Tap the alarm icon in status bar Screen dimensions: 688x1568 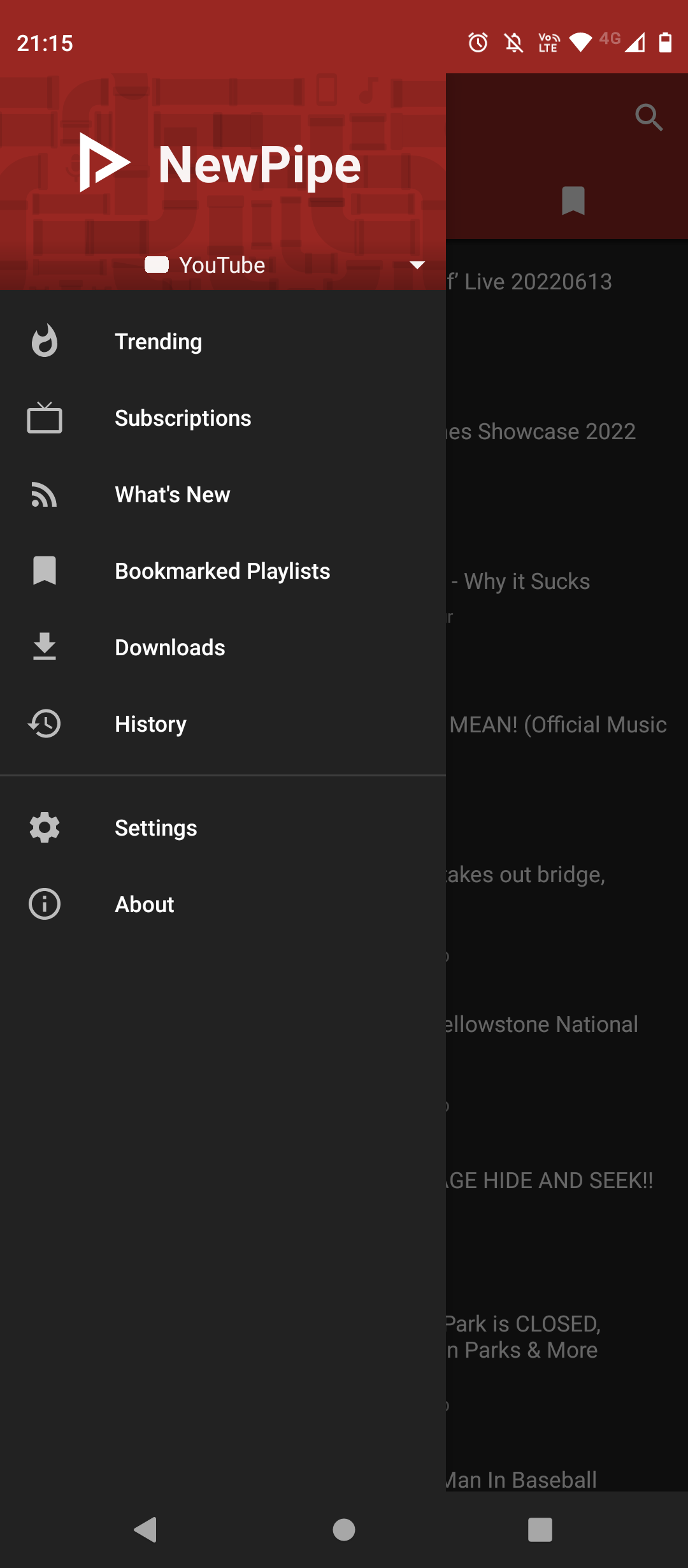pos(478,43)
